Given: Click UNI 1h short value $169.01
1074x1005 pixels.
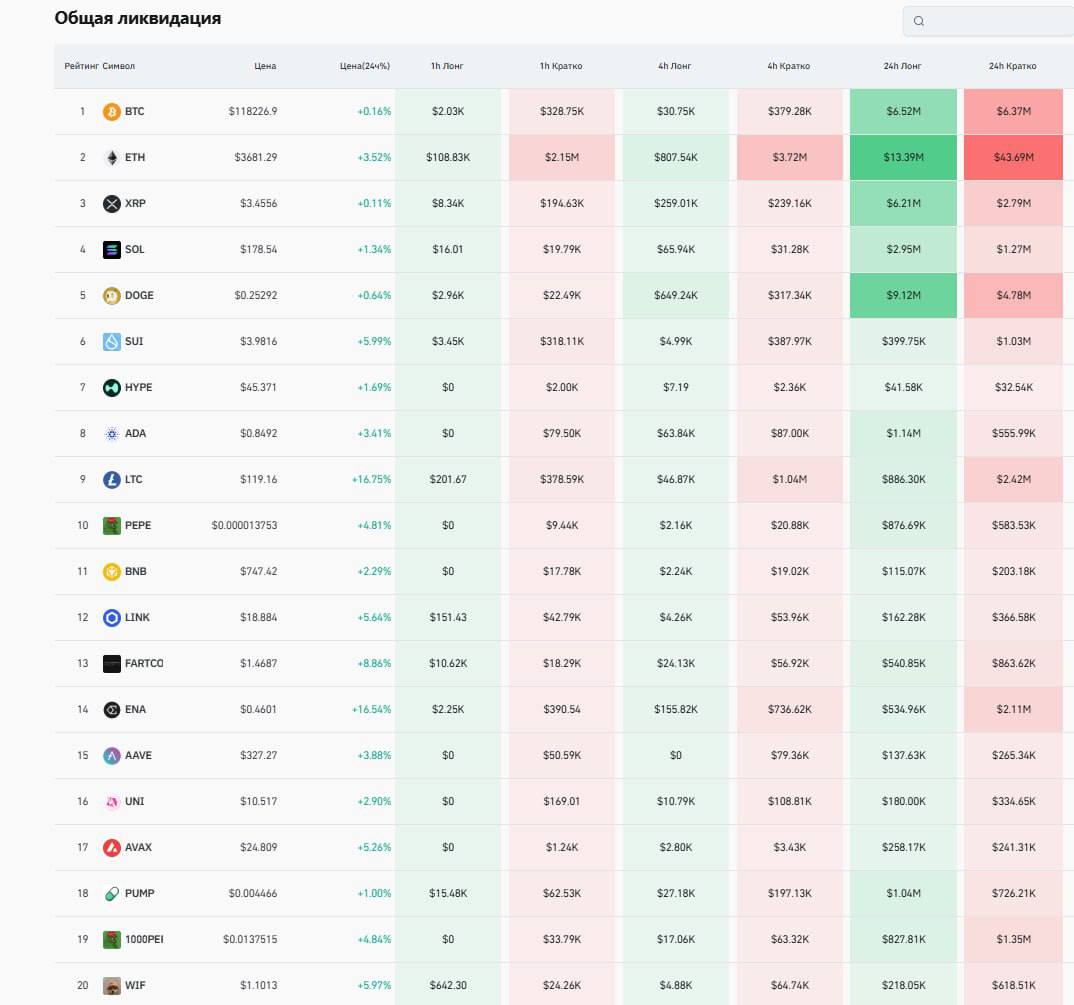Looking at the screenshot, I should (562, 801).
